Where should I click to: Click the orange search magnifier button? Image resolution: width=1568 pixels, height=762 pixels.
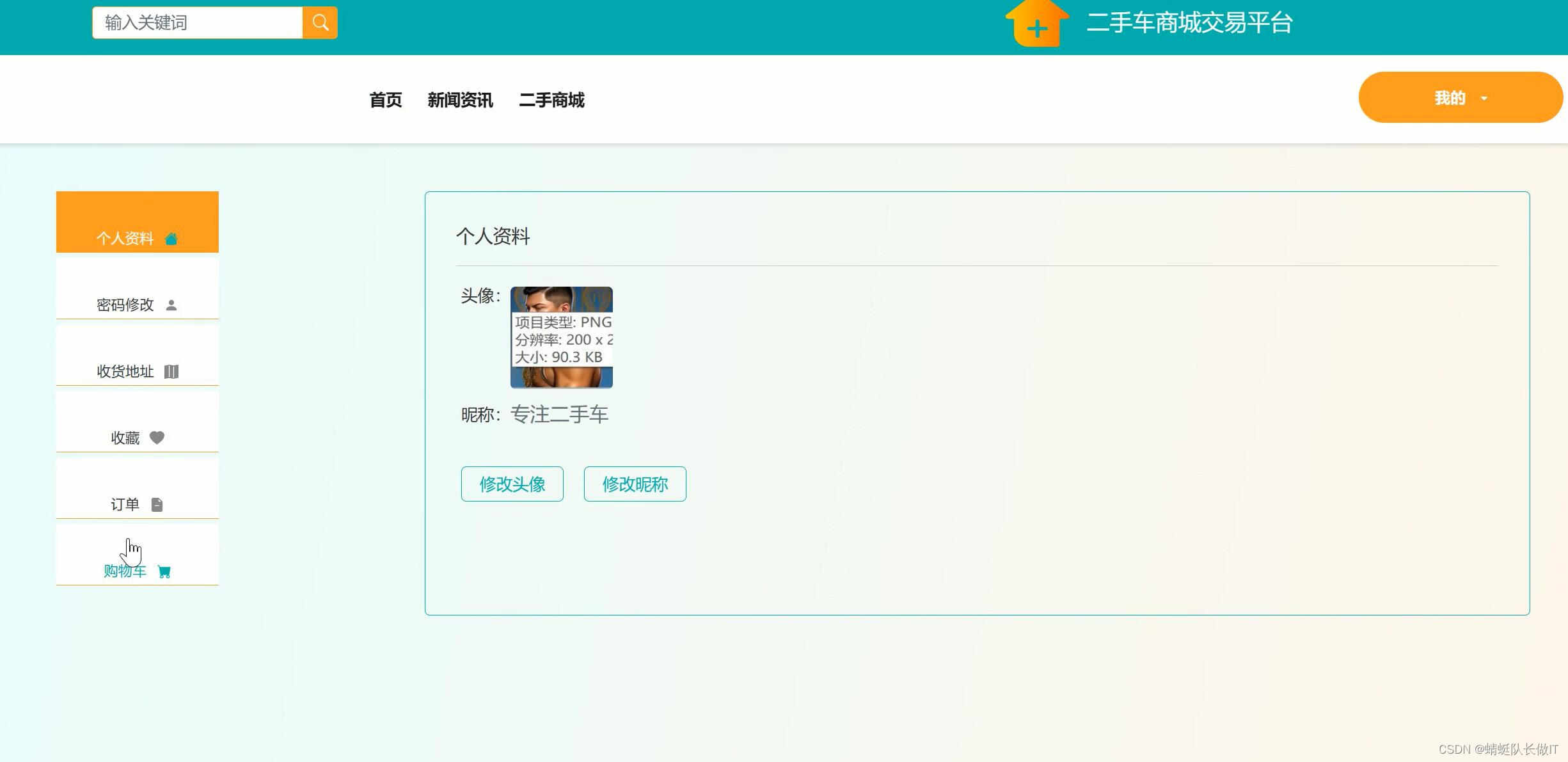click(x=320, y=23)
